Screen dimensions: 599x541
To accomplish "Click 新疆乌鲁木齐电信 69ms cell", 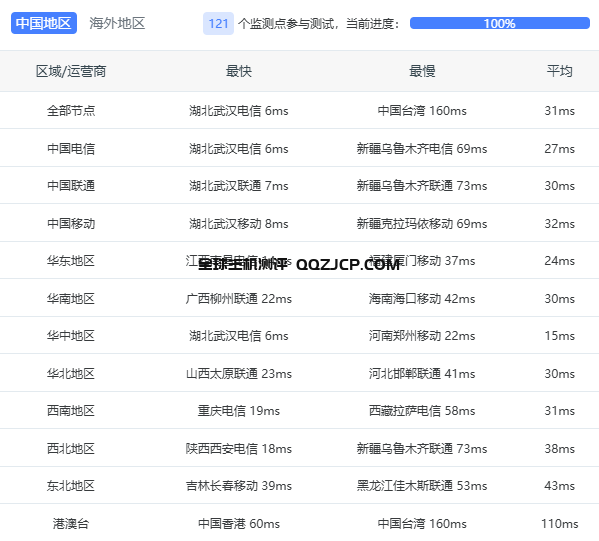I will [x=422, y=149].
